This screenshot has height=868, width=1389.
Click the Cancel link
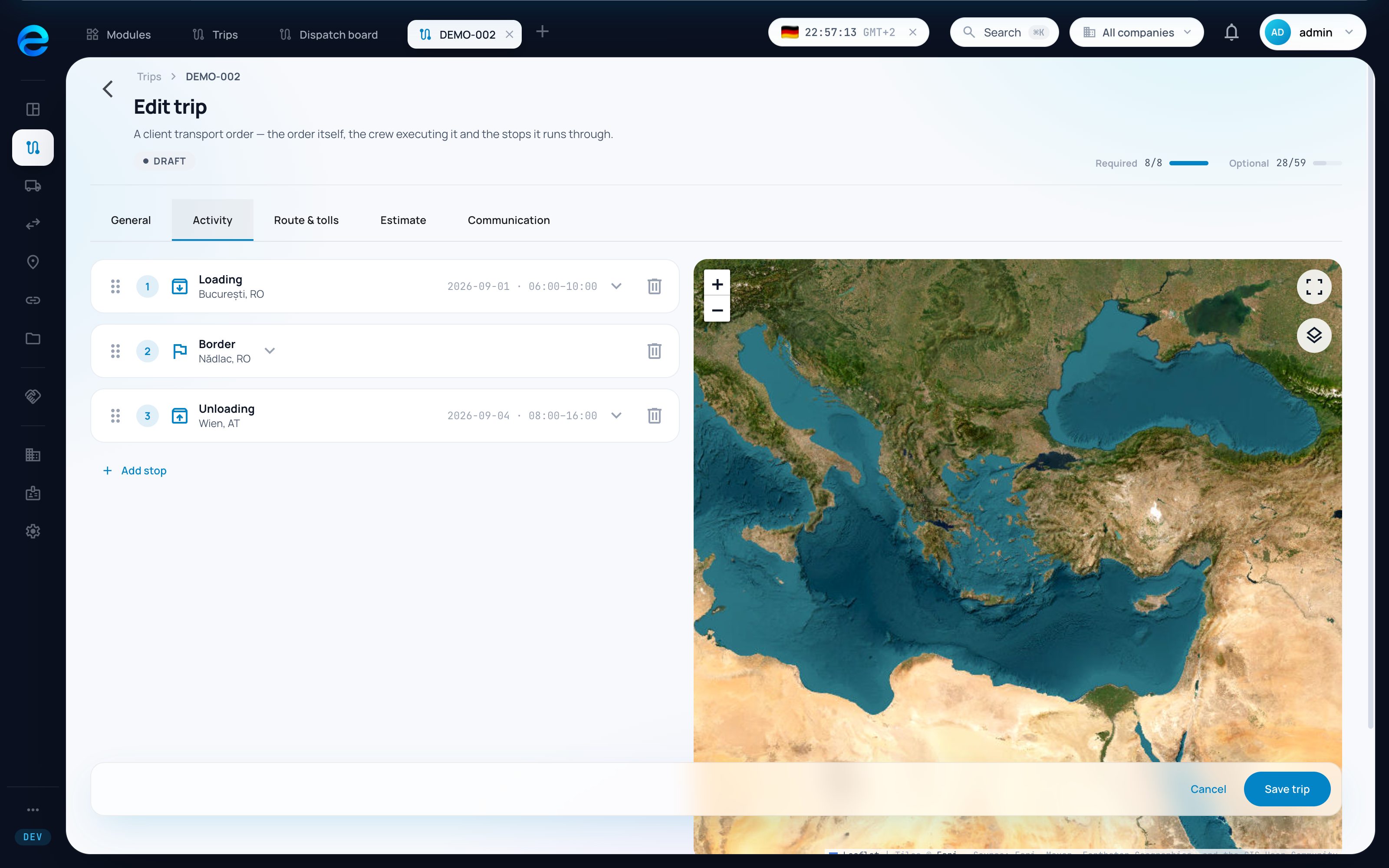tap(1208, 789)
